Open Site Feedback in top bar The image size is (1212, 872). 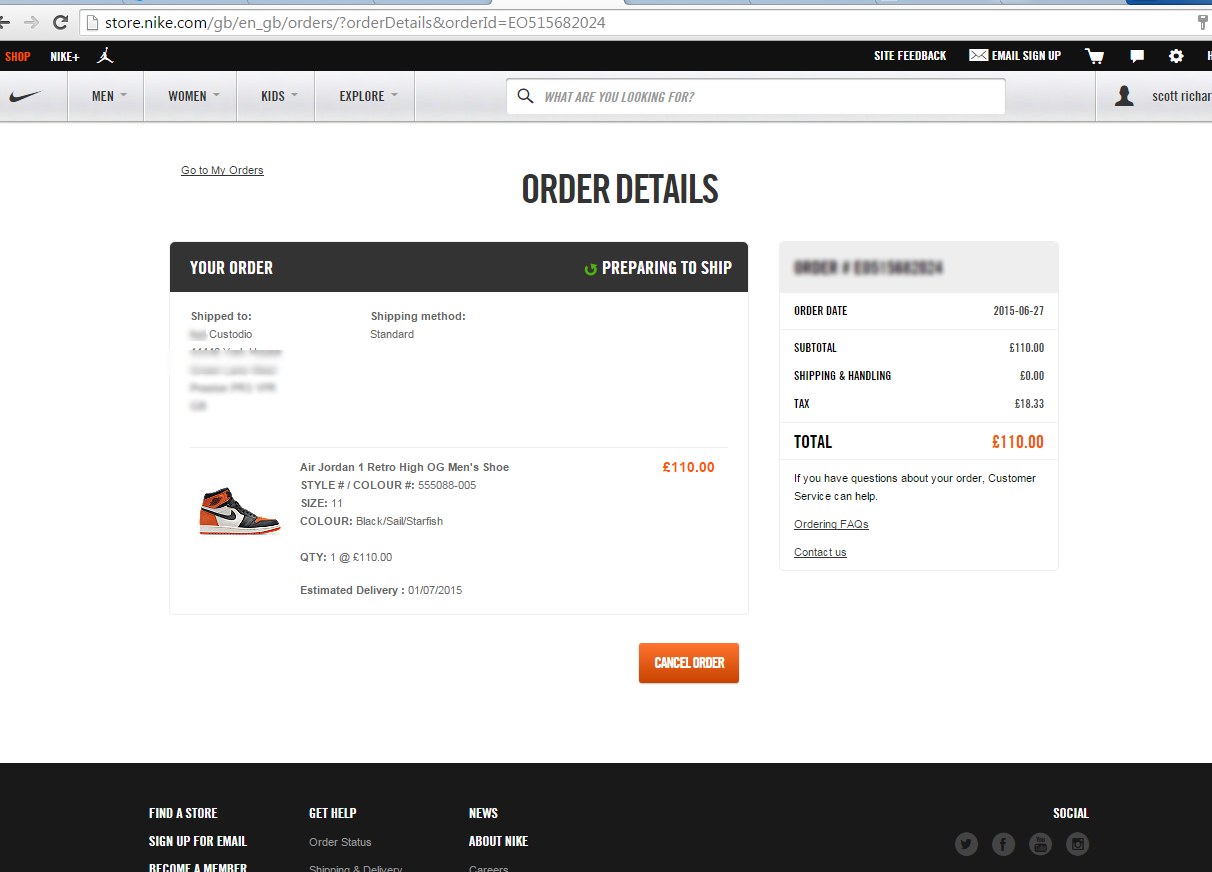(910, 56)
